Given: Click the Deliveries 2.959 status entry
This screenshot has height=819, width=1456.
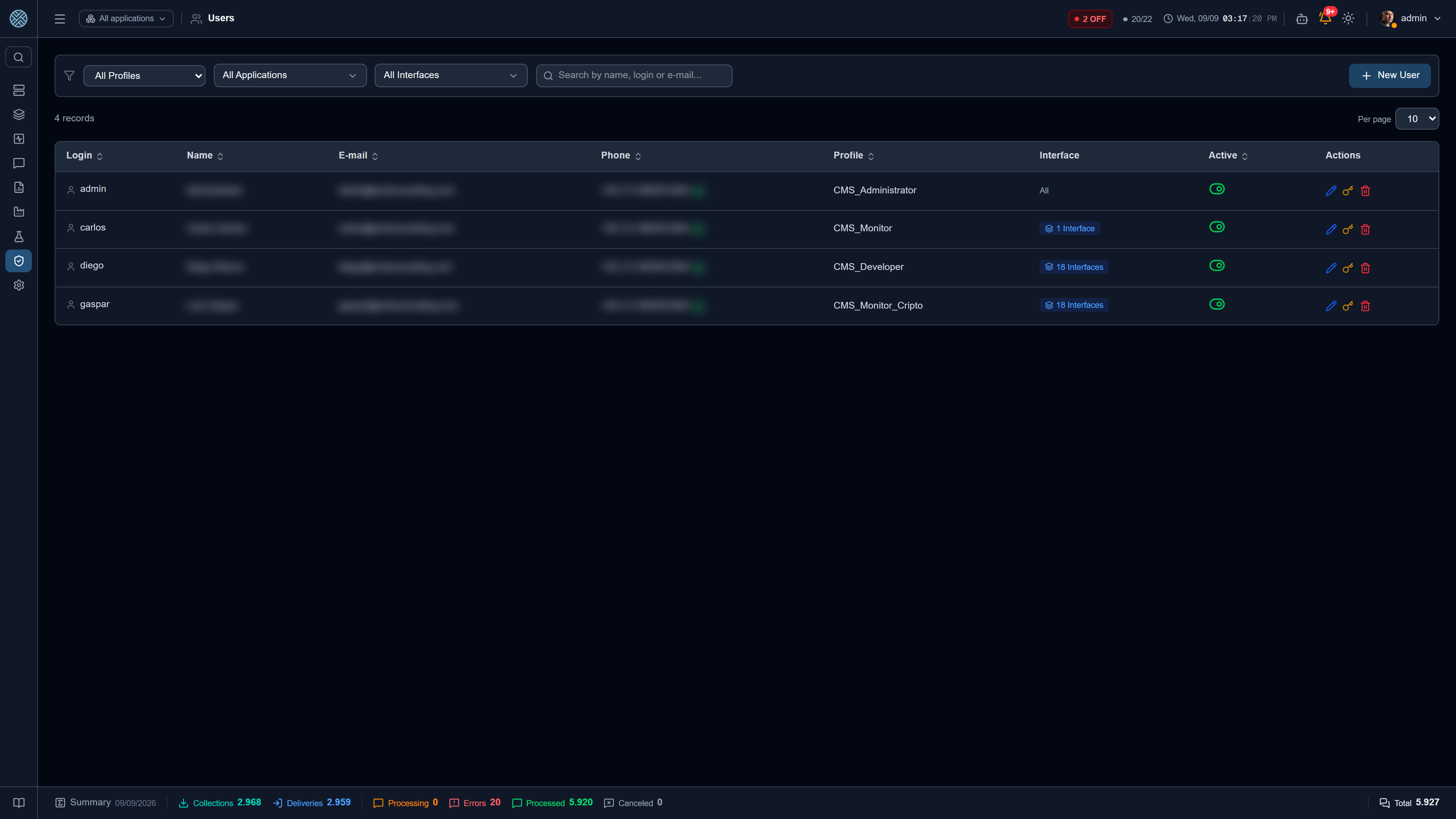Looking at the screenshot, I should coord(312,803).
